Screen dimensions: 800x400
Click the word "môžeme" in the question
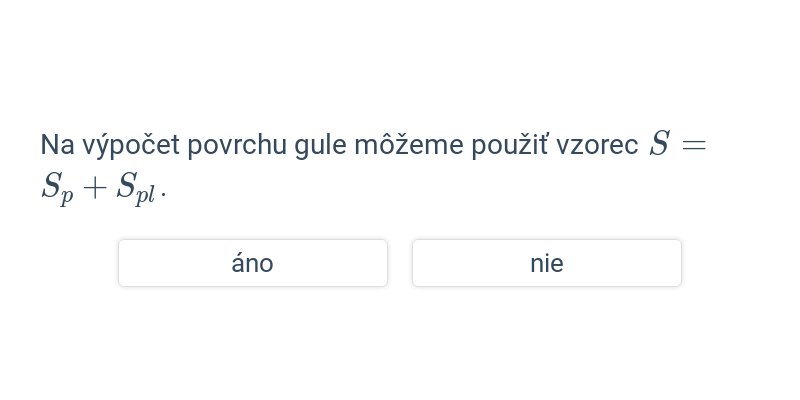coord(409,144)
